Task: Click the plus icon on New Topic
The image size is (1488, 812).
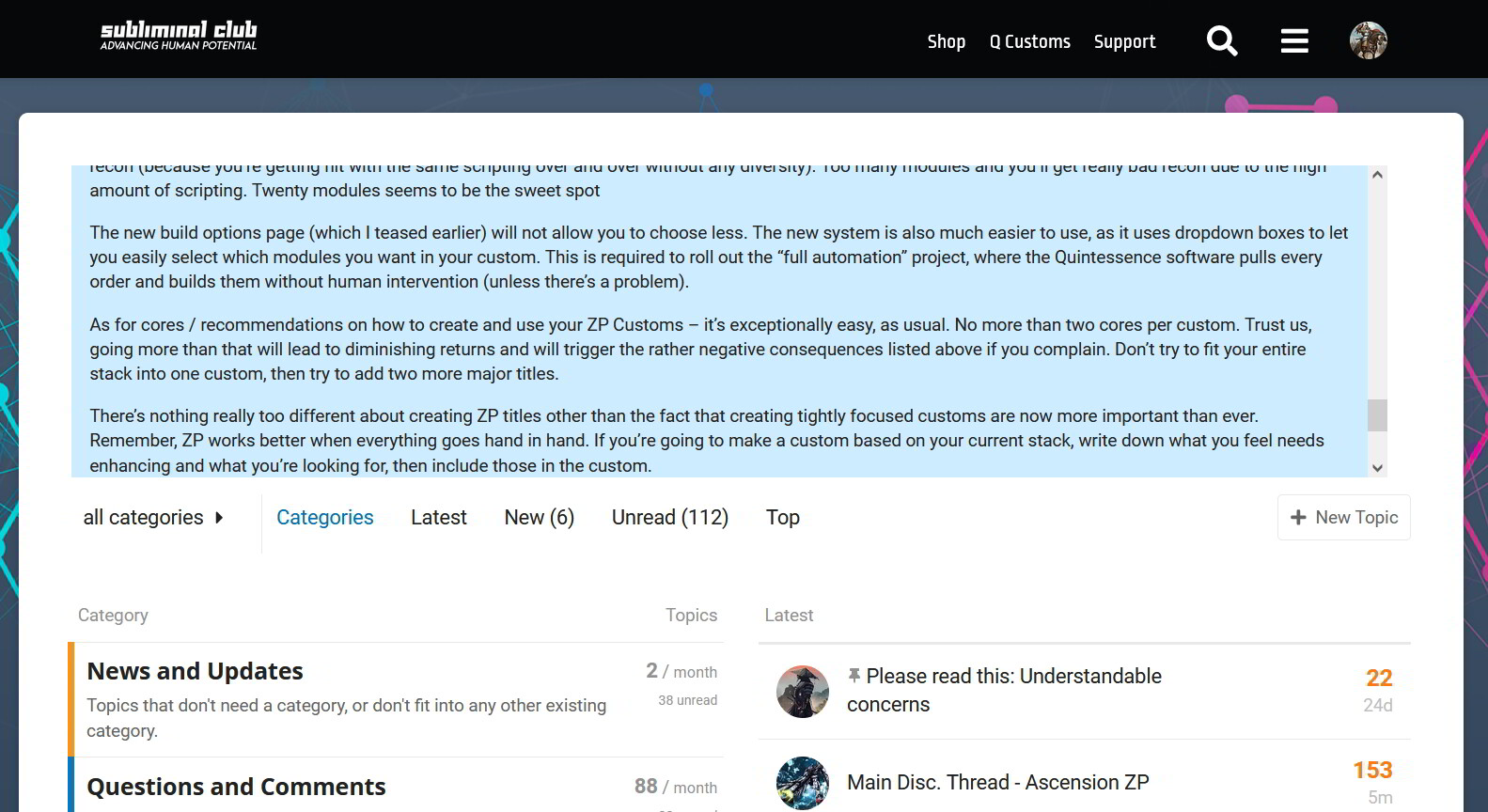Action: point(1298,517)
